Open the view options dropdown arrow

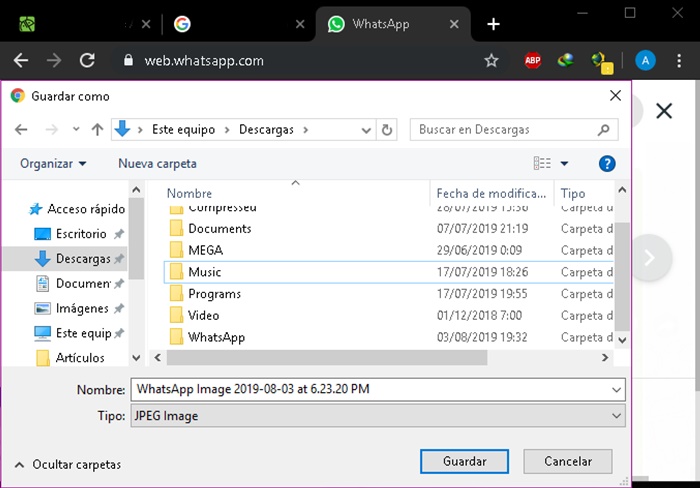[564, 163]
